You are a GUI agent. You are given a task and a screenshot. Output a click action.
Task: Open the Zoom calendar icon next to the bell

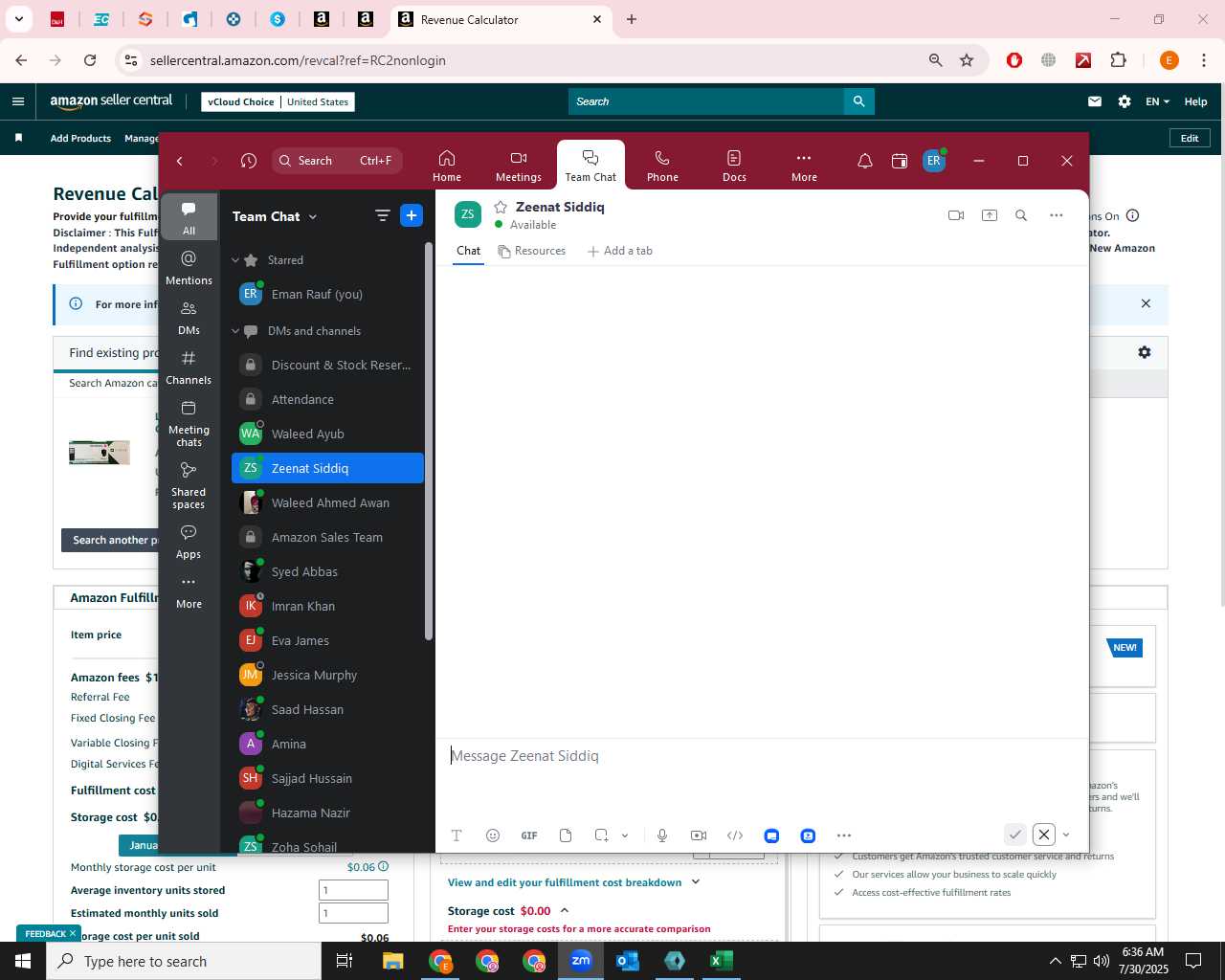(899, 161)
